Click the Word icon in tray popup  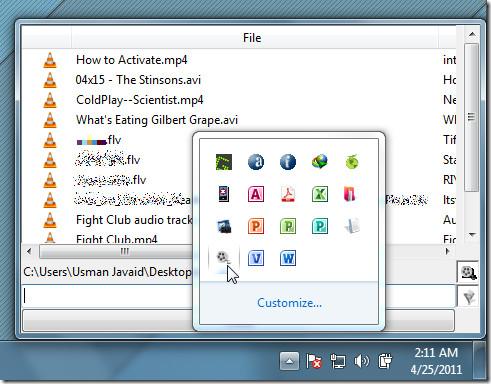(288, 258)
